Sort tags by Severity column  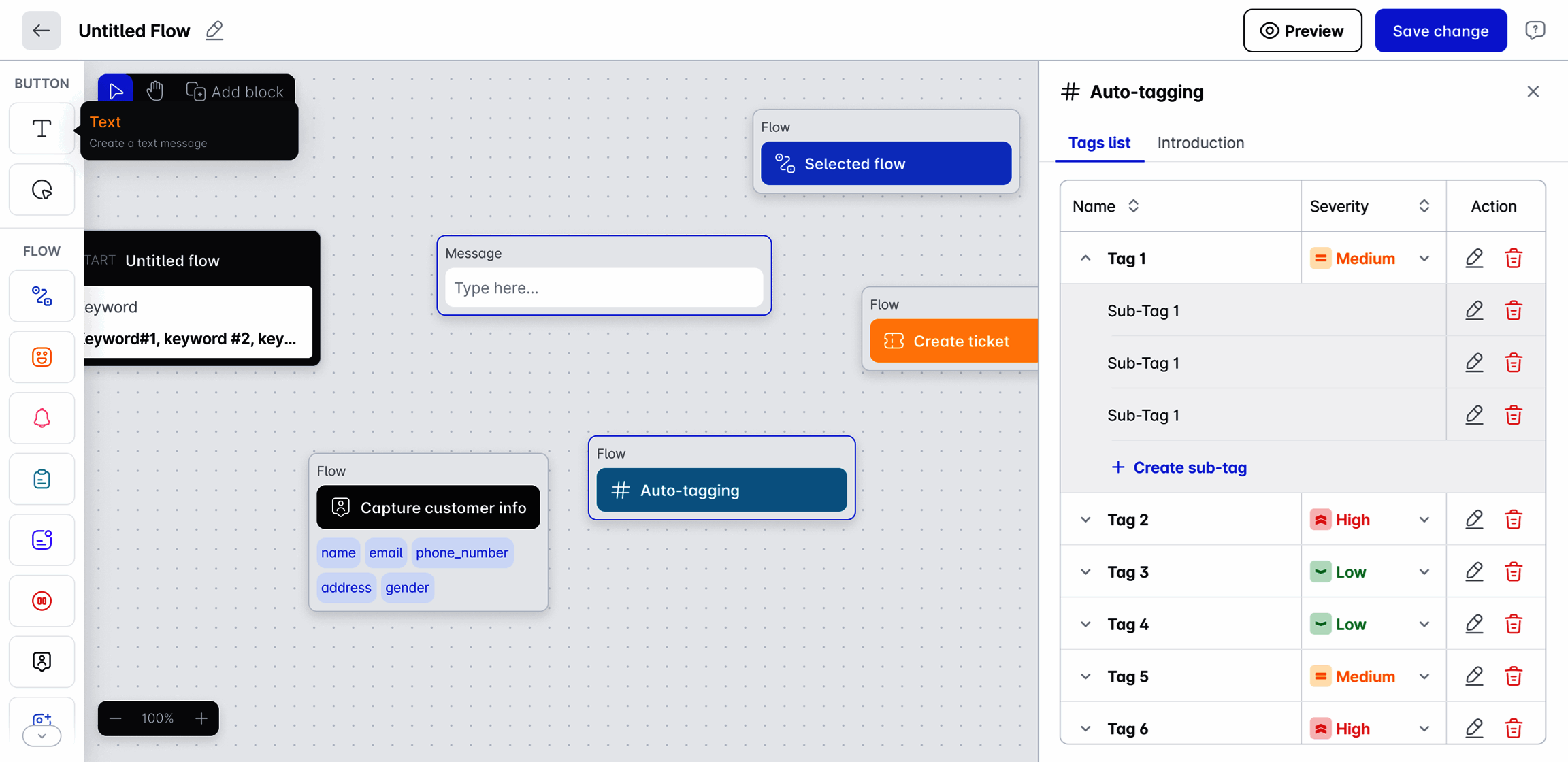(x=1424, y=206)
